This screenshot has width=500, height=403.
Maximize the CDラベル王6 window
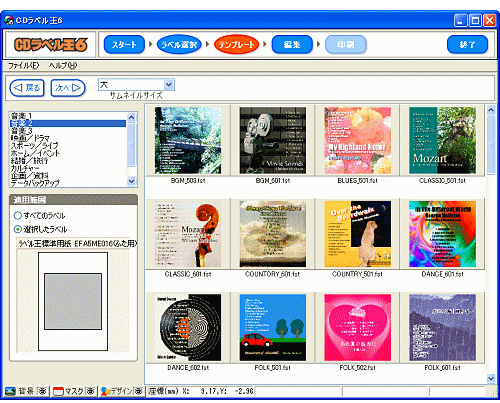[475, 20]
